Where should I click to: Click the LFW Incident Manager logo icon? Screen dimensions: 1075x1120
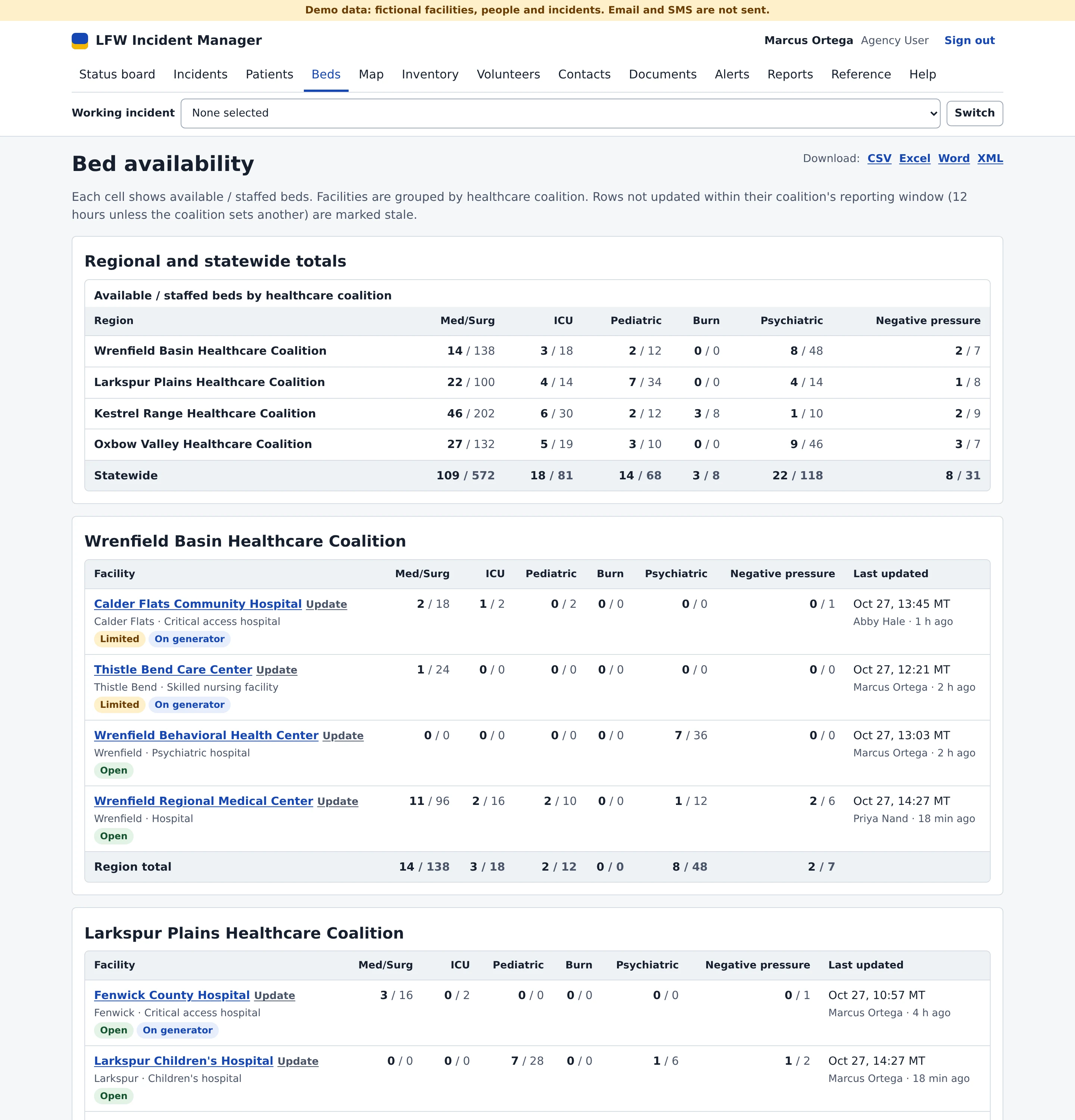pos(80,41)
